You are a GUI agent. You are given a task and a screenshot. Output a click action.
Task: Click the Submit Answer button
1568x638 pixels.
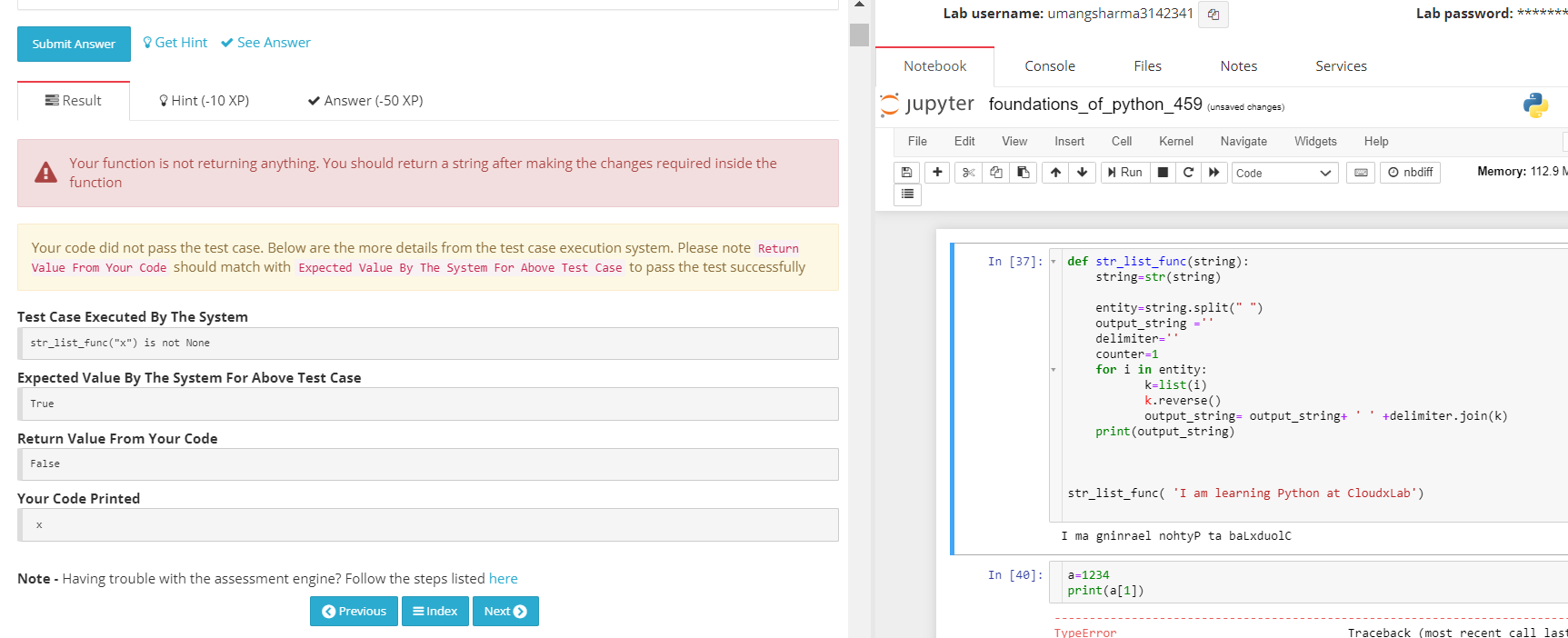pos(74,44)
